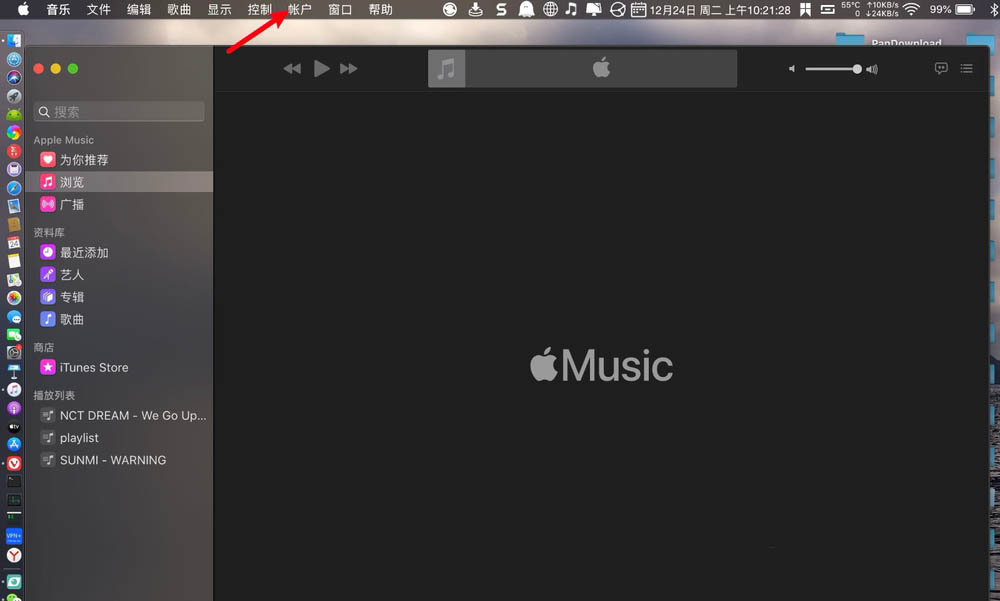
Task: Open 广播 radio section
Action: (119, 204)
